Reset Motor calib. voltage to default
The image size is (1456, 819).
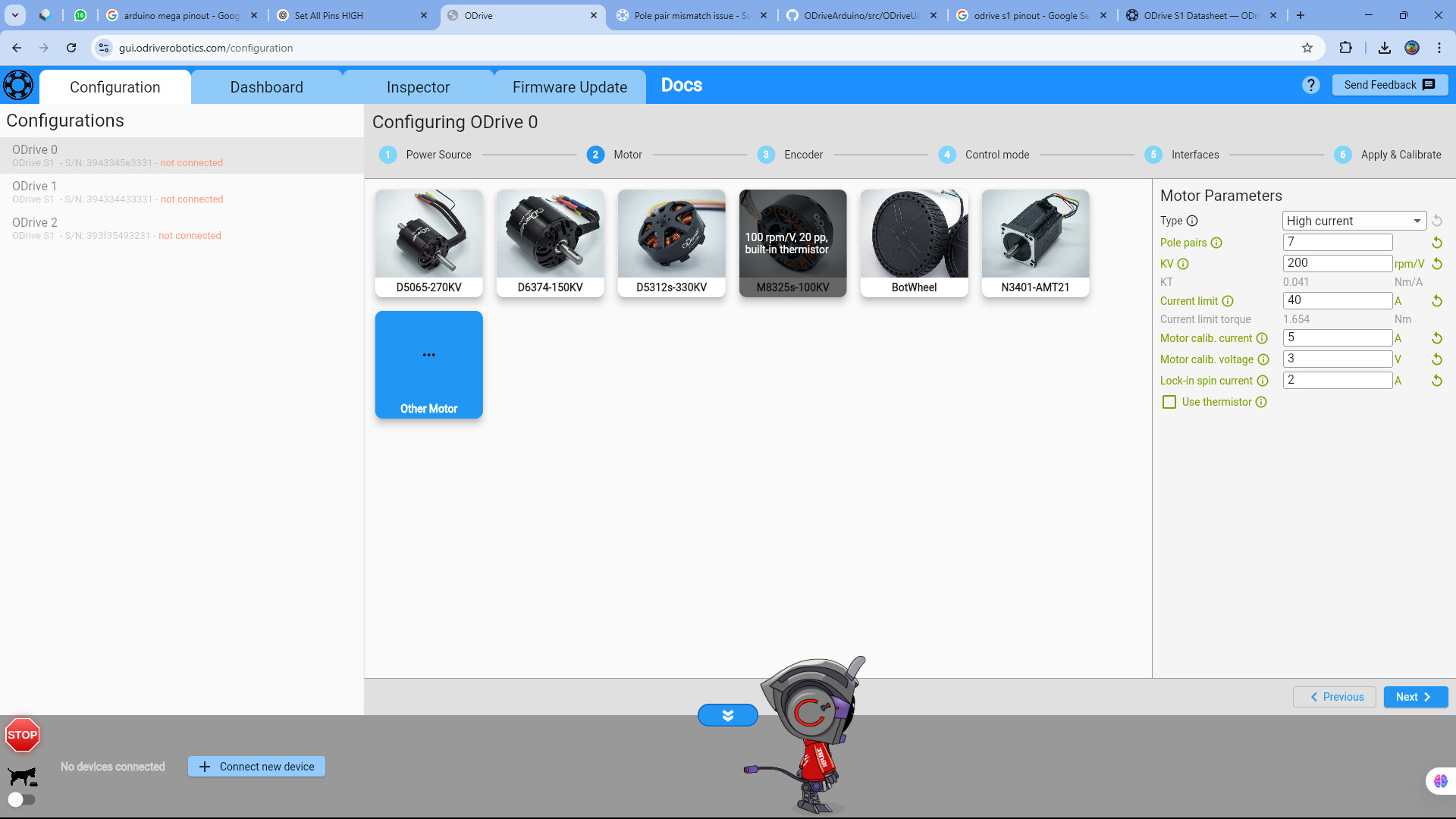pyautogui.click(x=1437, y=359)
